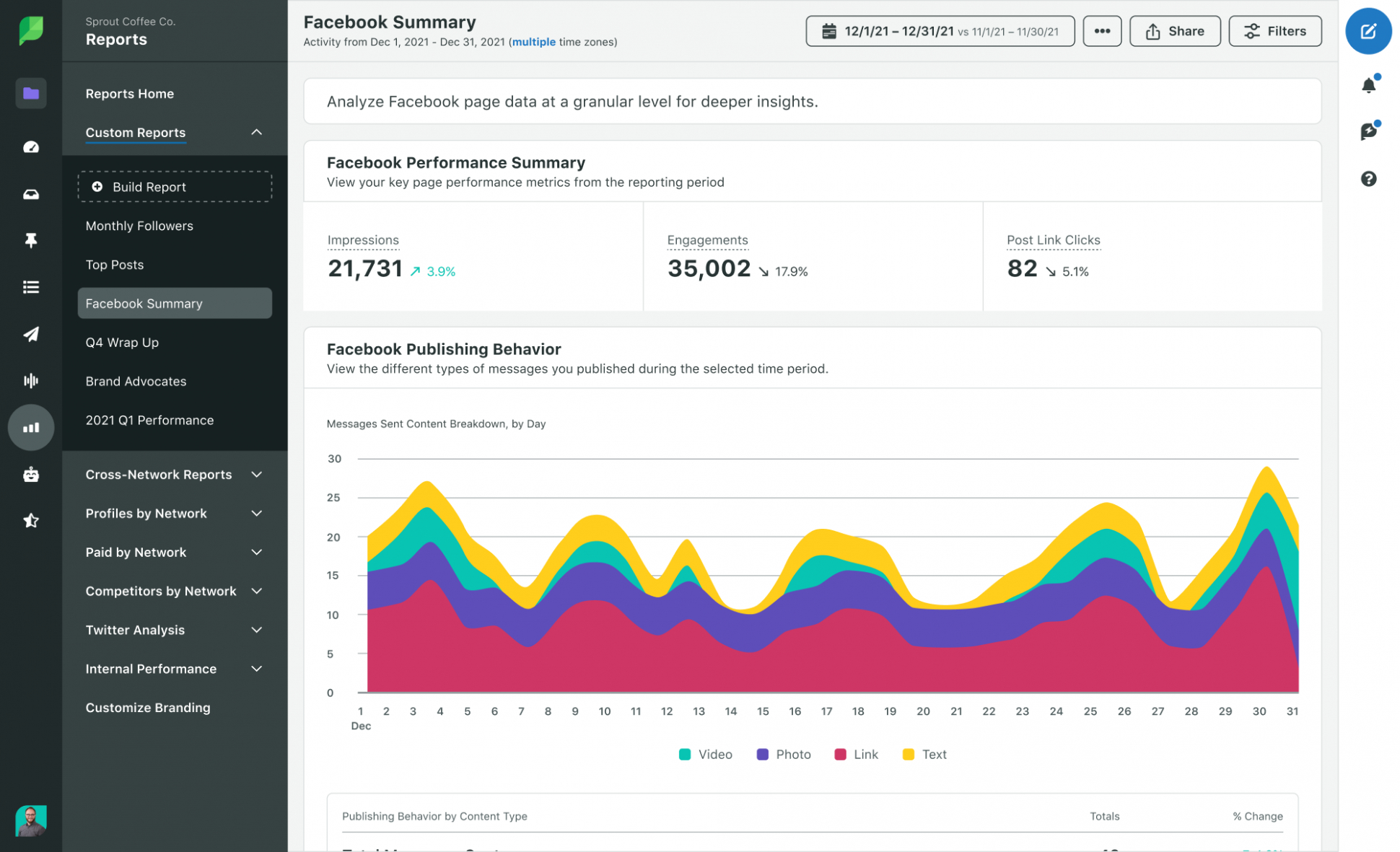1400x852 pixels.
Task: Click the Reports Home navigation icon
Action: coord(30,92)
